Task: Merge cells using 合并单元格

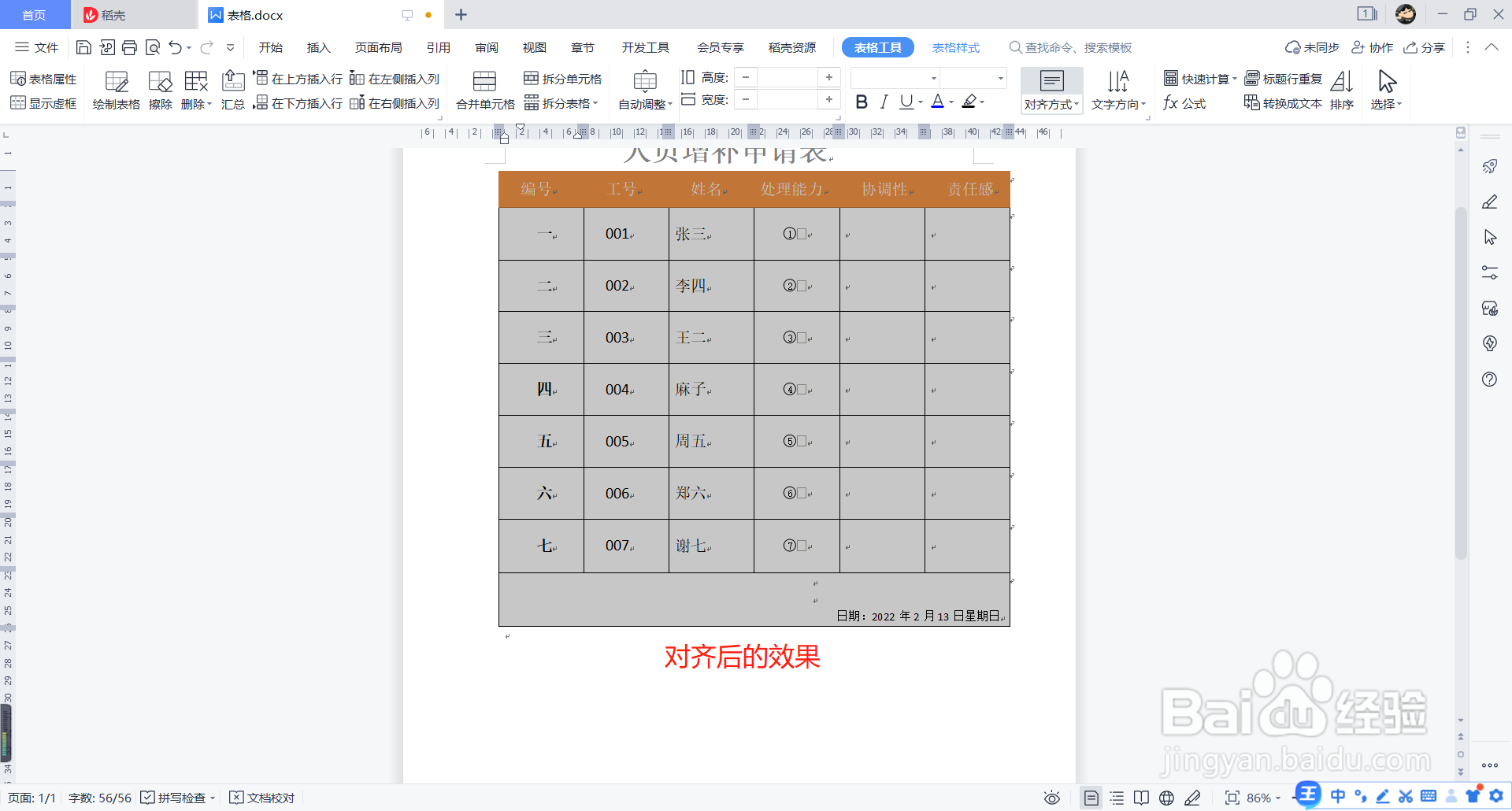Action: 483,89
